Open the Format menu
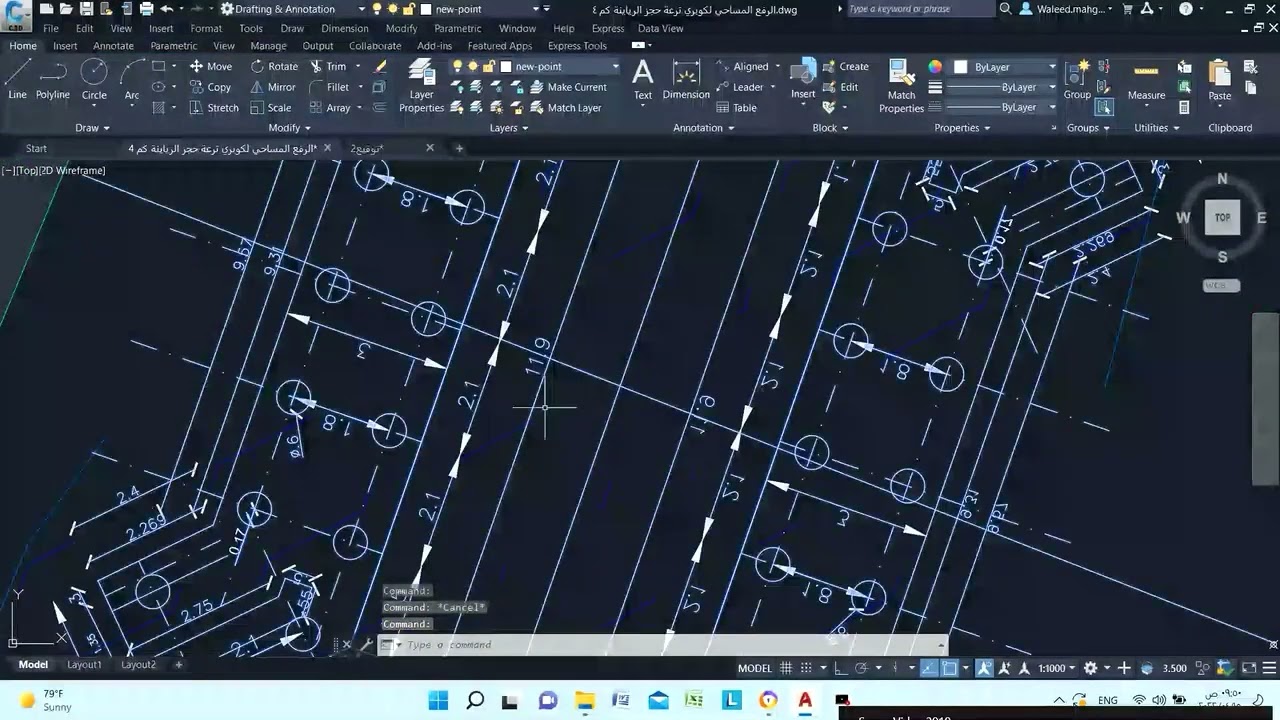The image size is (1280, 720). [206, 28]
